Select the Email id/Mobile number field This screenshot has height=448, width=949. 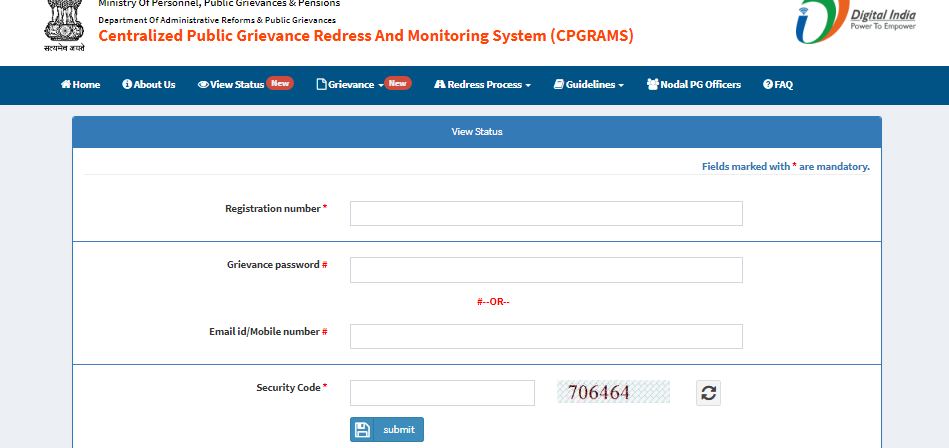(x=546, y=336)
